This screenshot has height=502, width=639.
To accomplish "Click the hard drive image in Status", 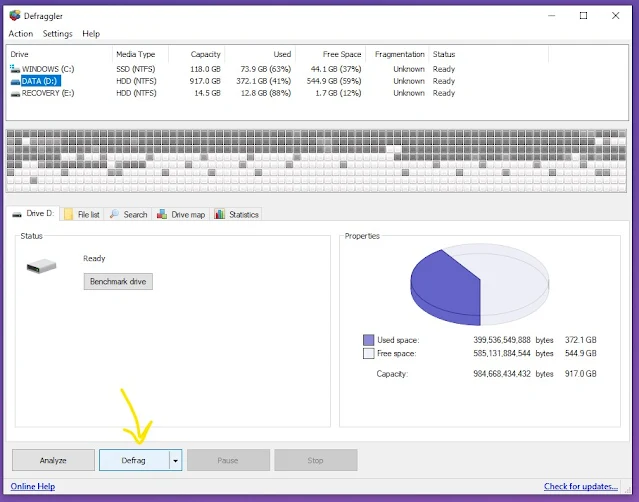I will [x=41, y=266].
